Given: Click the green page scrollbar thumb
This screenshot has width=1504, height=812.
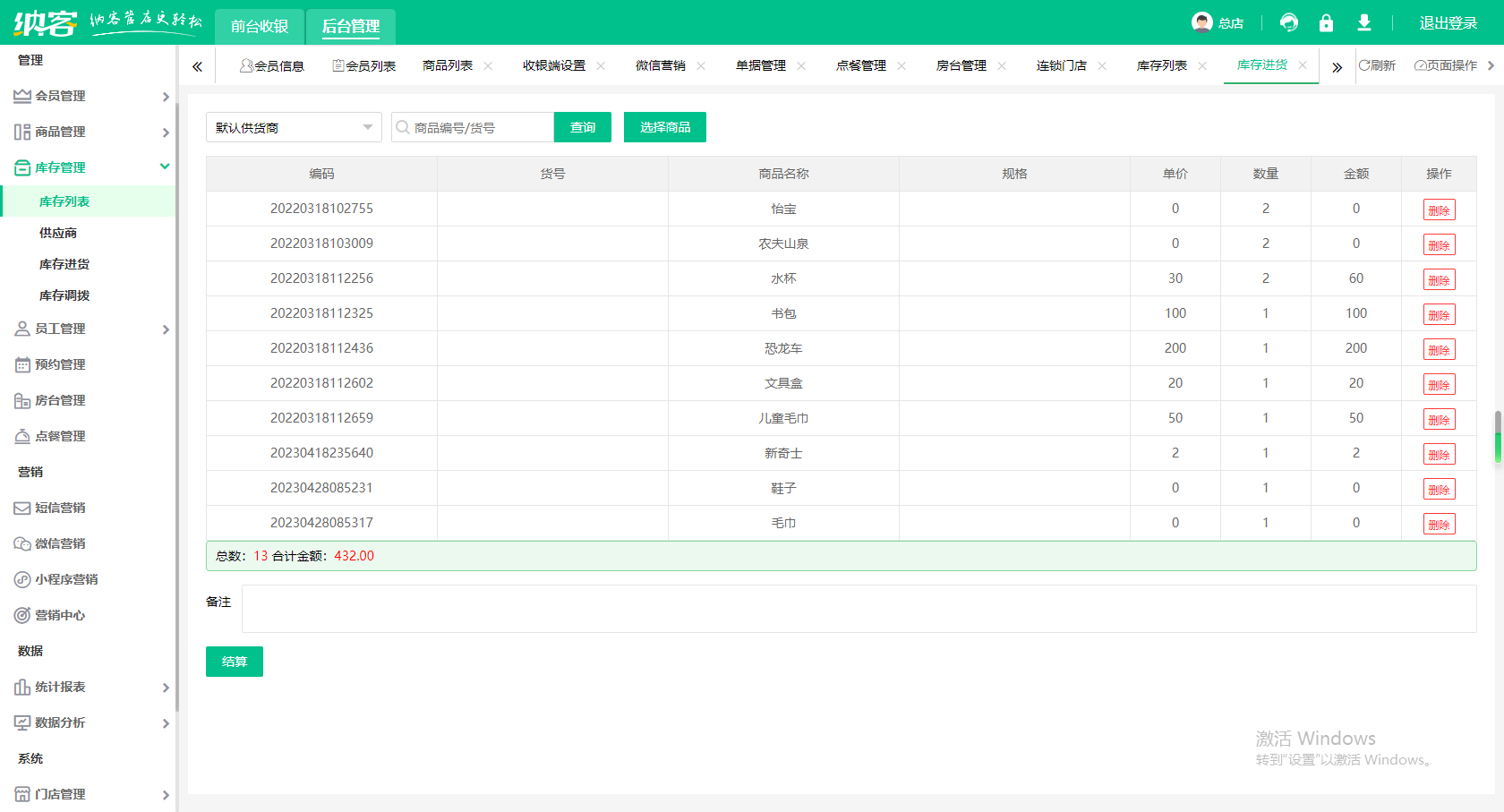Looking at the screenshot, I should click(x=1498, y=436).
